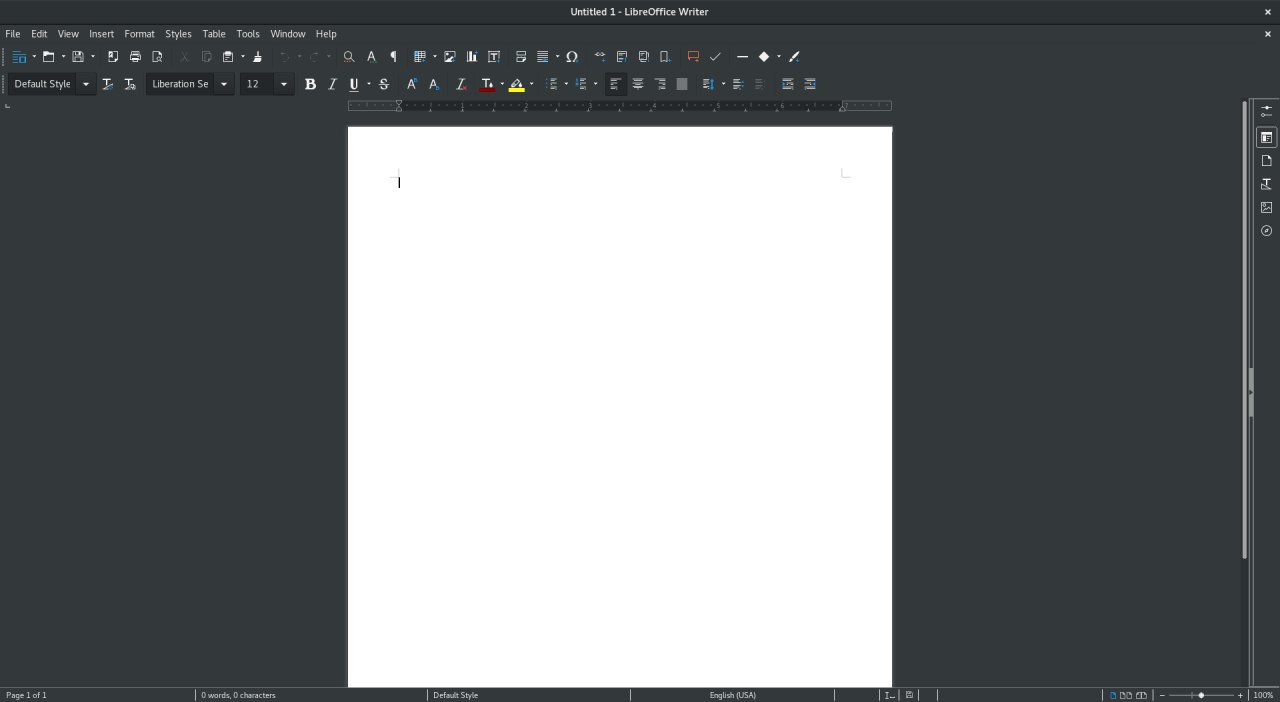The height and width of the screenshot is (702, 1280).
Task: Click the Spelling check icon
Action: tap(371, 57)
